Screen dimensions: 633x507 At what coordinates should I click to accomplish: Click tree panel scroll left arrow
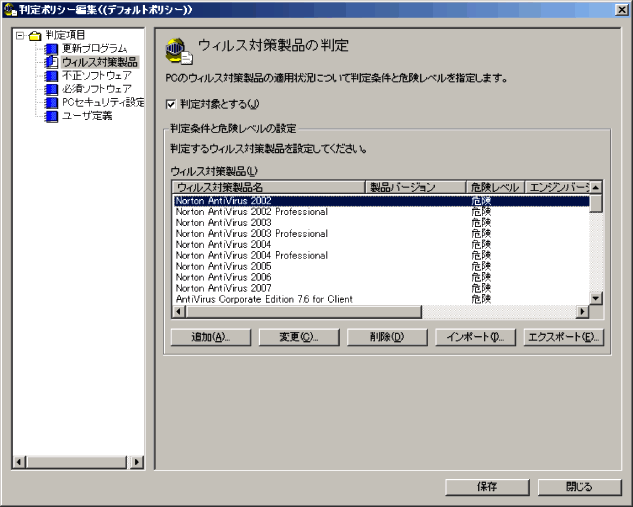[20, 462]
